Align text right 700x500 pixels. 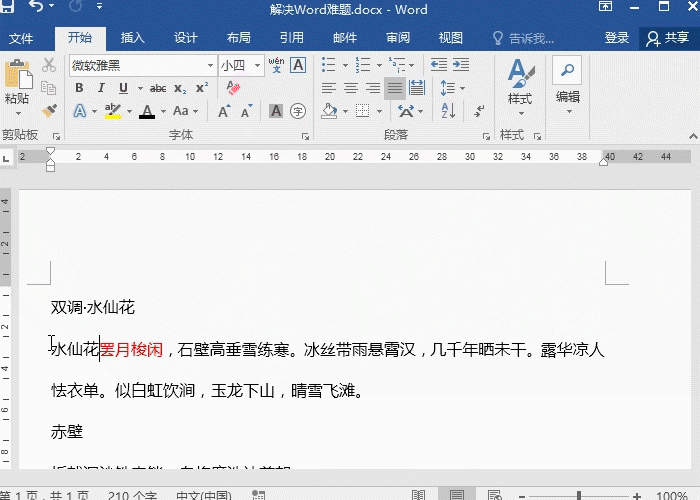(373, 88)
